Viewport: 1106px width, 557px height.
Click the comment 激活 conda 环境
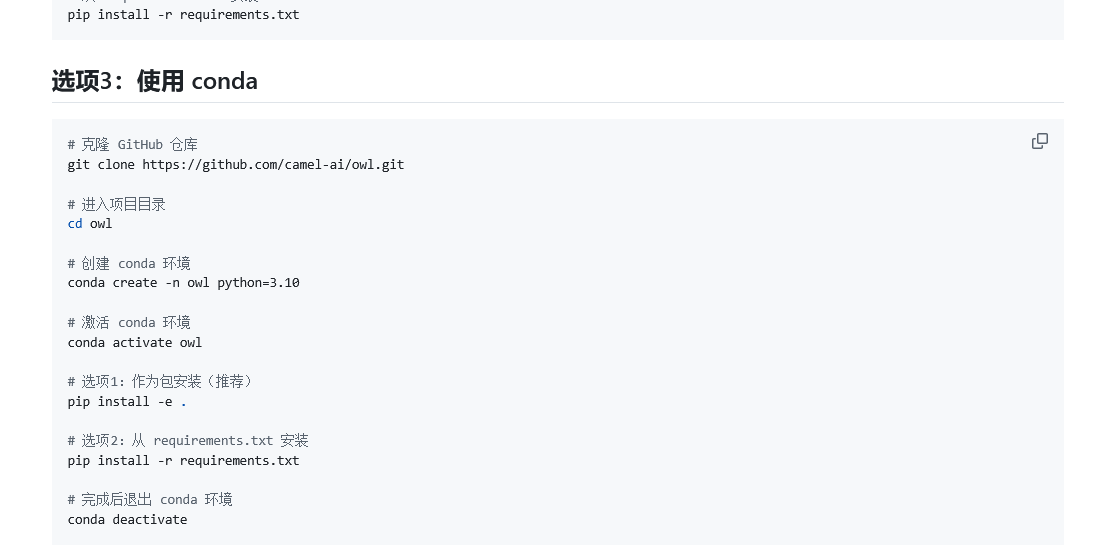[129, 322]
